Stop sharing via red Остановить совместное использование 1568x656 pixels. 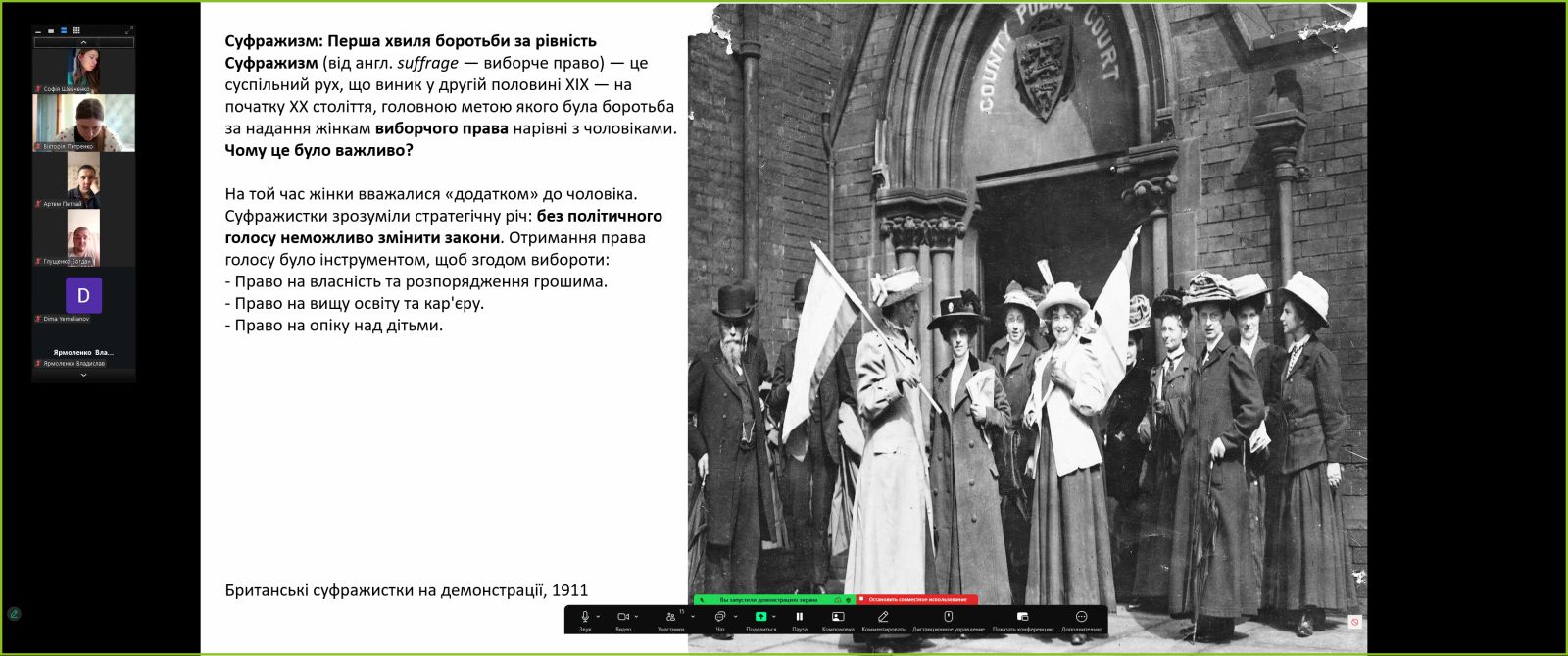917,599
